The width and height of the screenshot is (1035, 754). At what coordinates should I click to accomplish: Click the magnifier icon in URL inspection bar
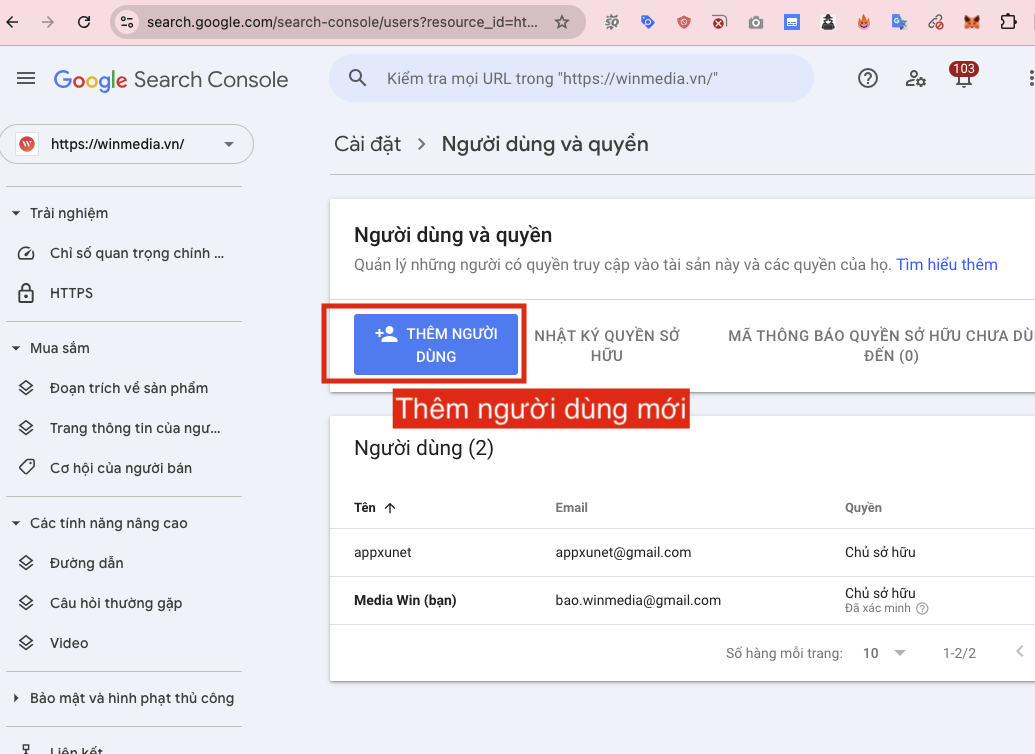click(x=357, y=78)
